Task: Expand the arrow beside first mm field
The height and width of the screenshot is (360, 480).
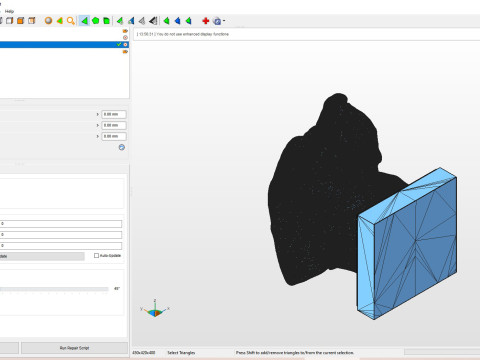Action: click(98, 114)
